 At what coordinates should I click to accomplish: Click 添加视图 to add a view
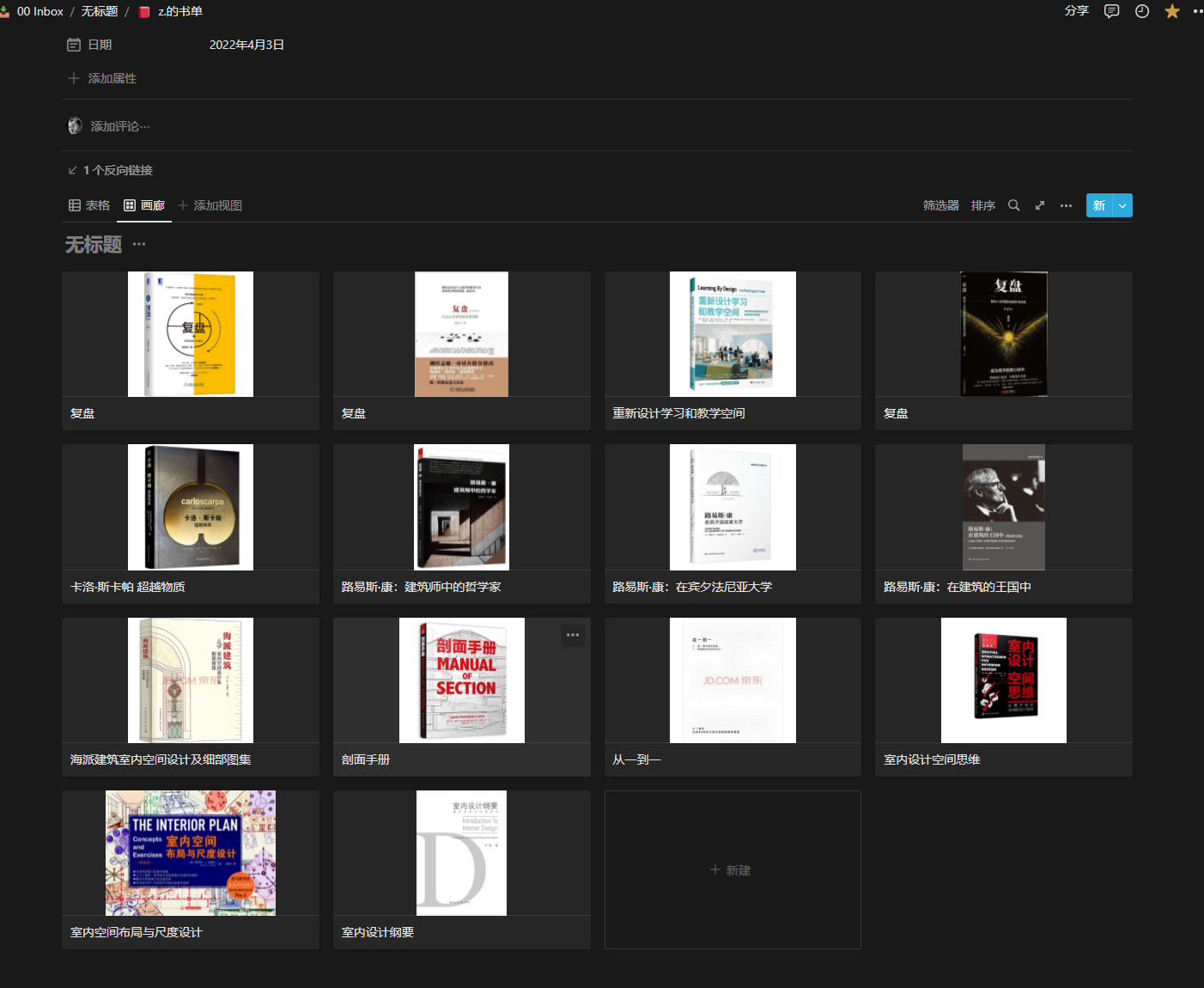coord(210,205)
